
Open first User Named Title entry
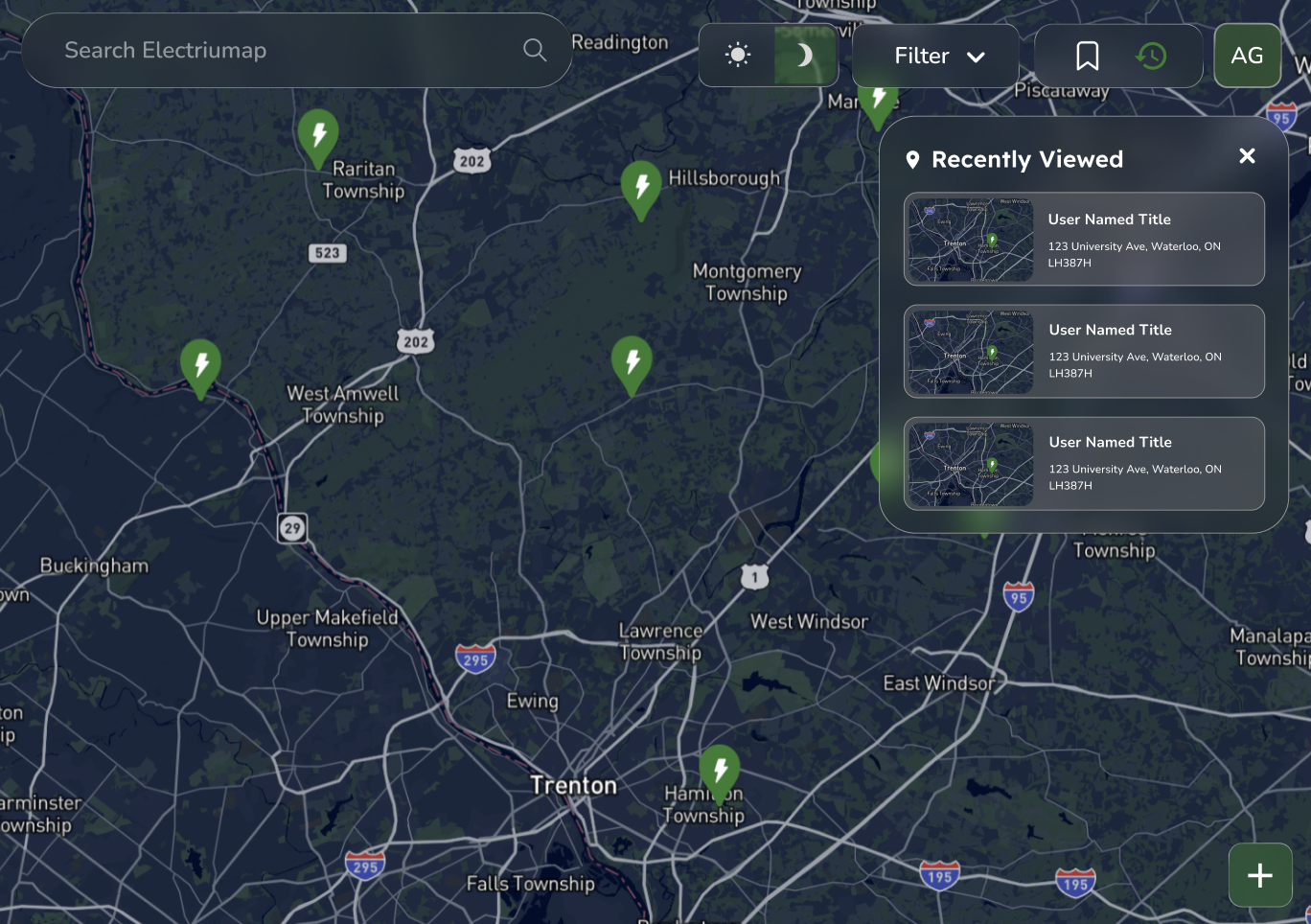pyautogui.click(x=1084, y=239)
